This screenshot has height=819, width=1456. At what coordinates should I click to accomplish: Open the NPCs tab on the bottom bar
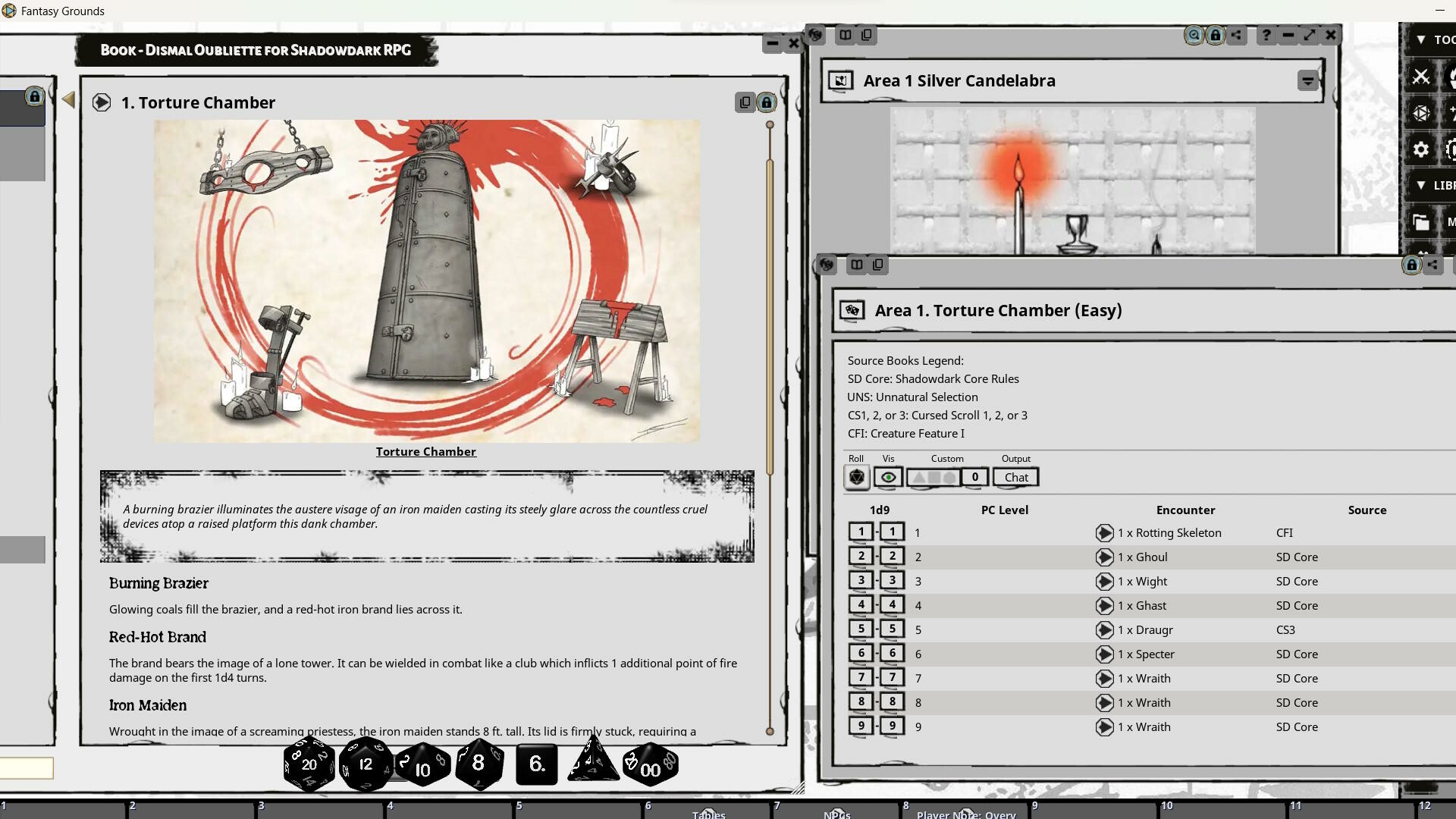click(x=837, y=813)
